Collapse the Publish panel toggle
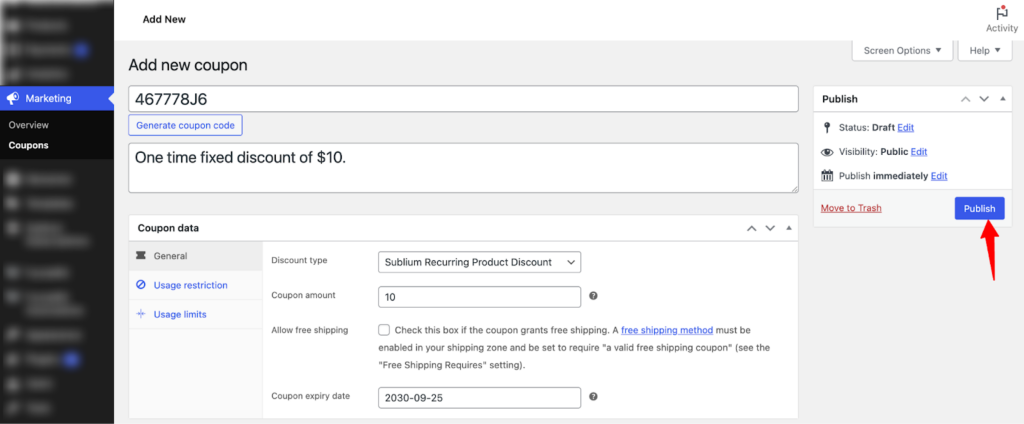Screen dimensions: 1024x424 (x=1001, y=99)
